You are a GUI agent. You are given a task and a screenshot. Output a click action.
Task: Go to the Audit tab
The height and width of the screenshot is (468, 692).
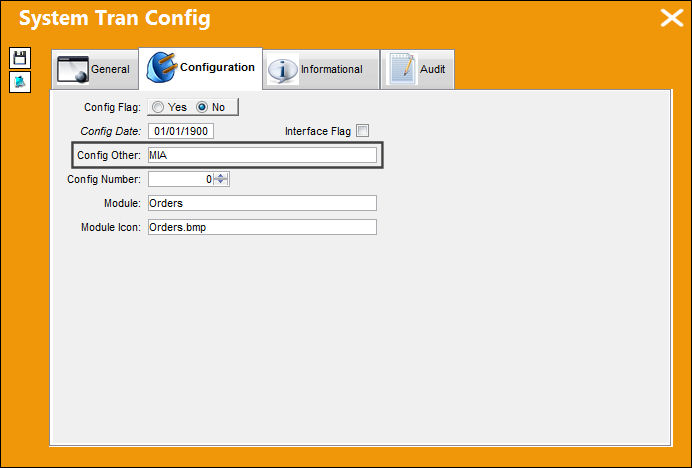(x=417, y=69)
